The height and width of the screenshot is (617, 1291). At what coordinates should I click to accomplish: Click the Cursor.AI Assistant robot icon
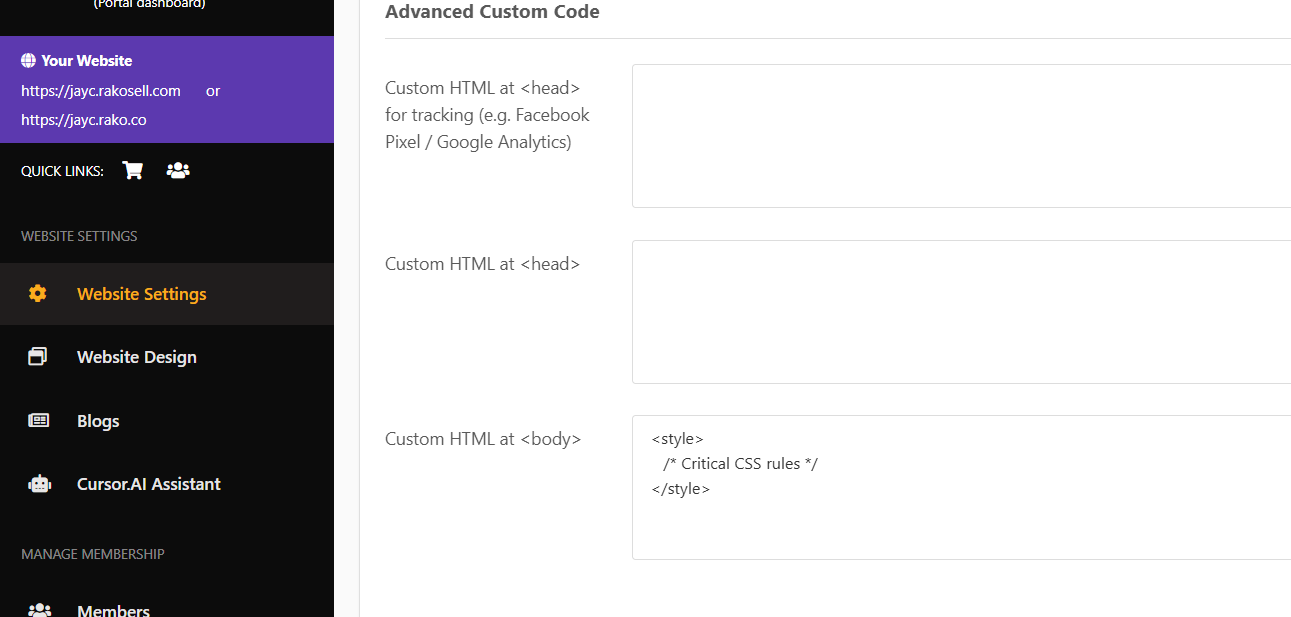pos(39,484)
